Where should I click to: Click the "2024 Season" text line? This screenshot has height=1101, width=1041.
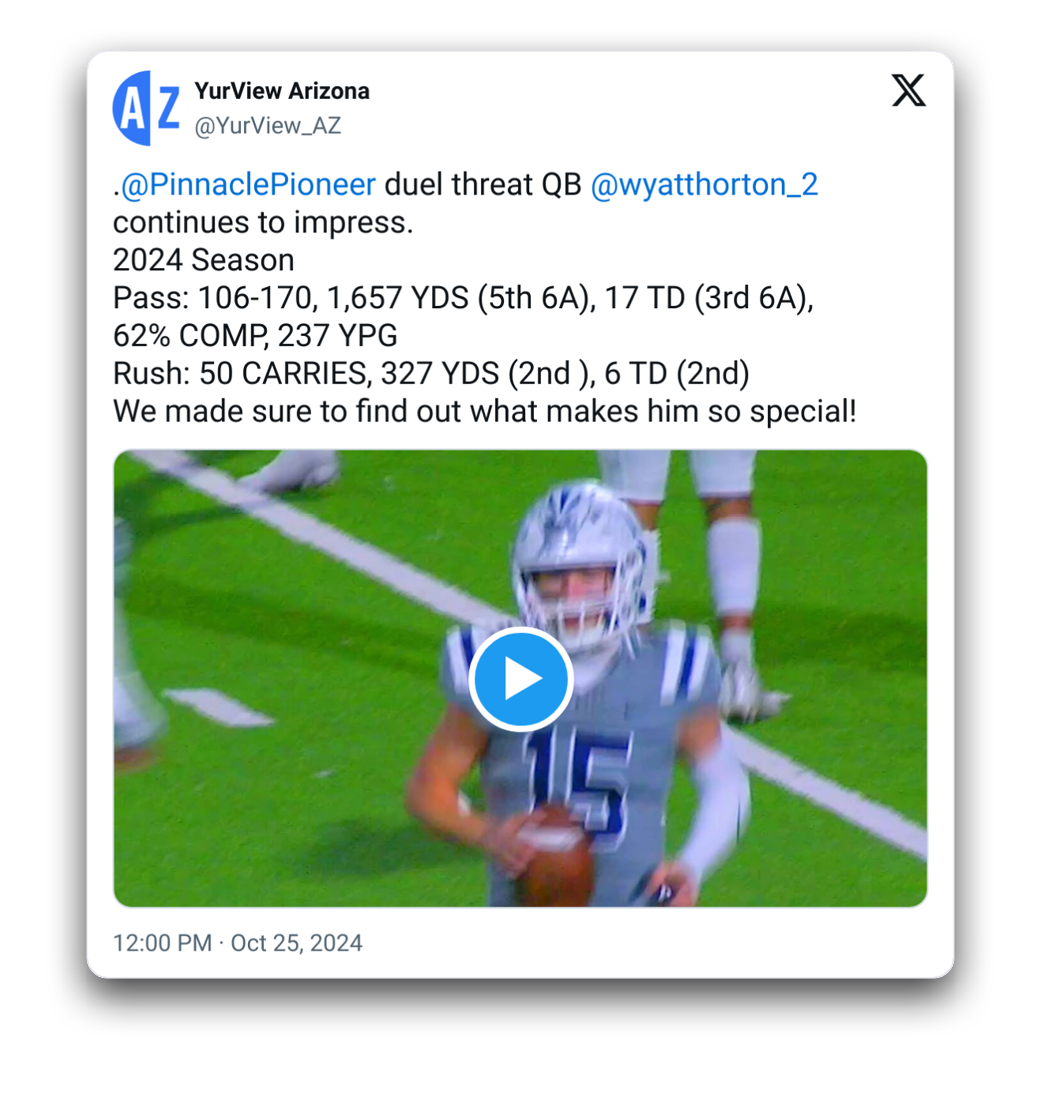pyautogui.click(x=204, y=261)
